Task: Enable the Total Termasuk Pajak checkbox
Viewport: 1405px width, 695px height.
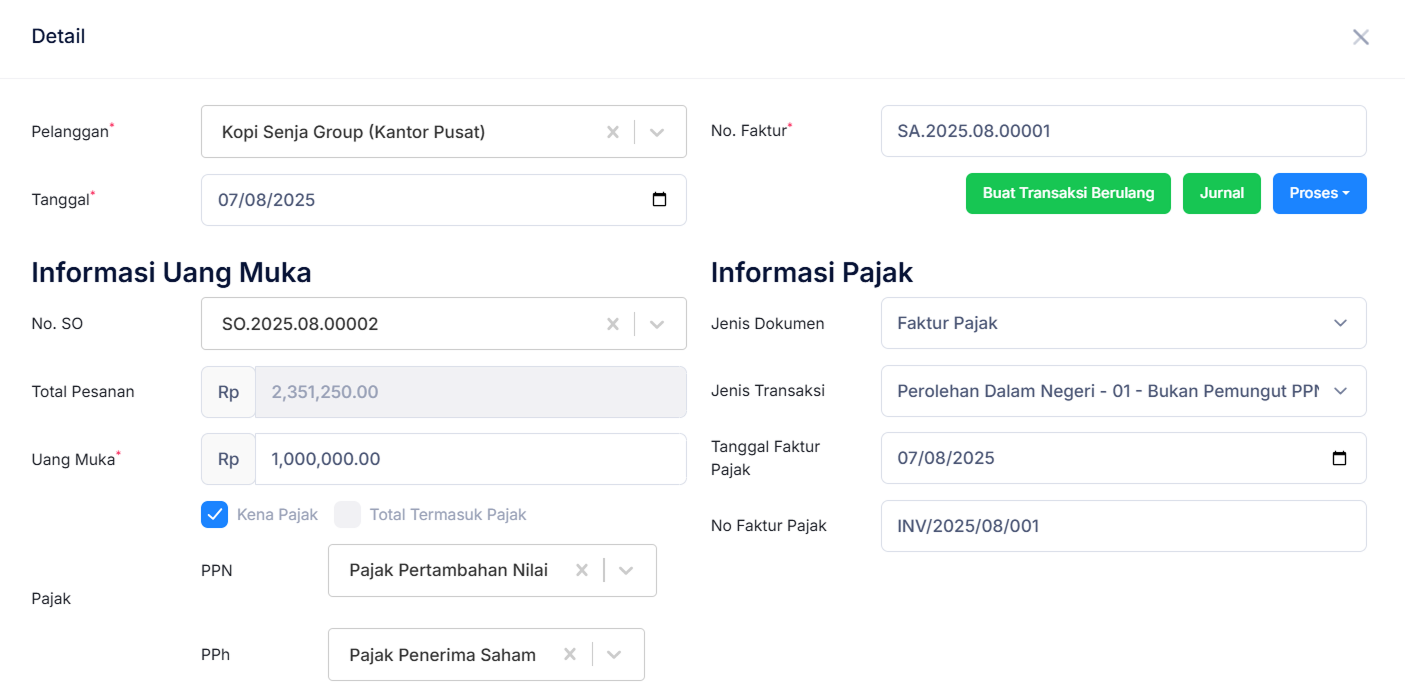Action: (x=347, y=514)
